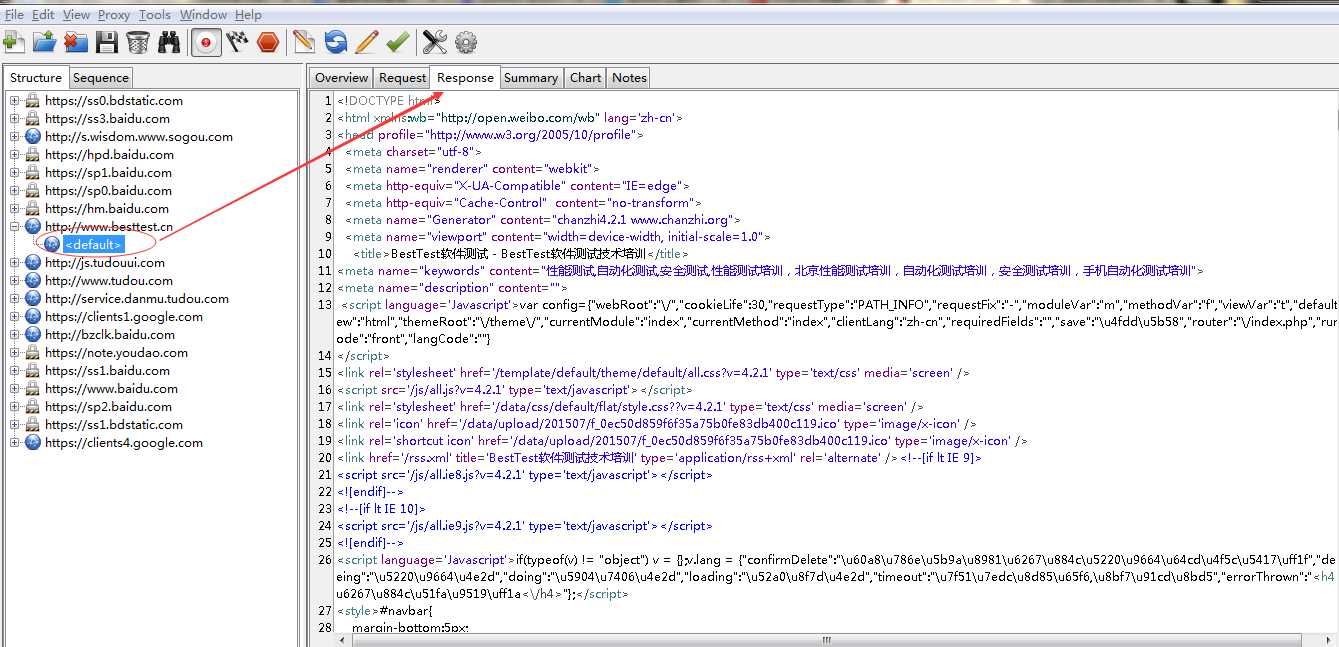The image size is (1339, 647).
Task: Select the https://sp0.baidu.com host label
Action: tap(108, 191)
